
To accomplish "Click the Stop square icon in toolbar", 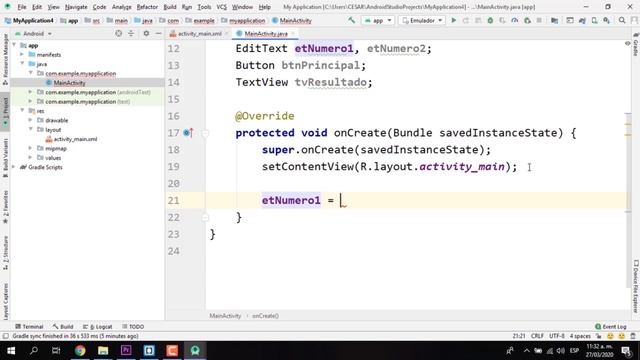I will point(539,20).
